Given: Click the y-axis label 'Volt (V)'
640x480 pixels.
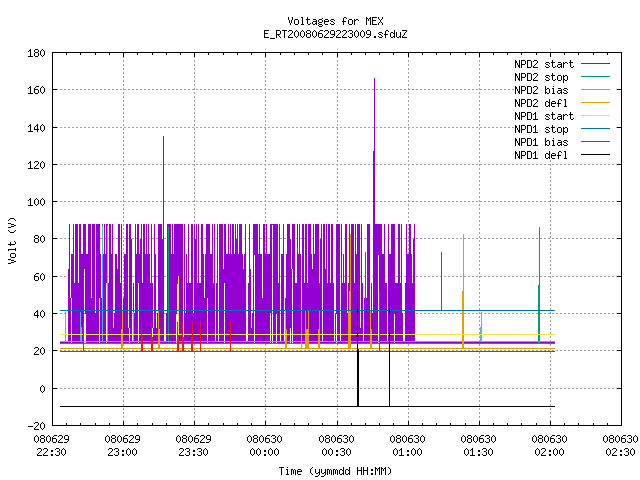Looking at the screenshot, I should coord(12,240).
